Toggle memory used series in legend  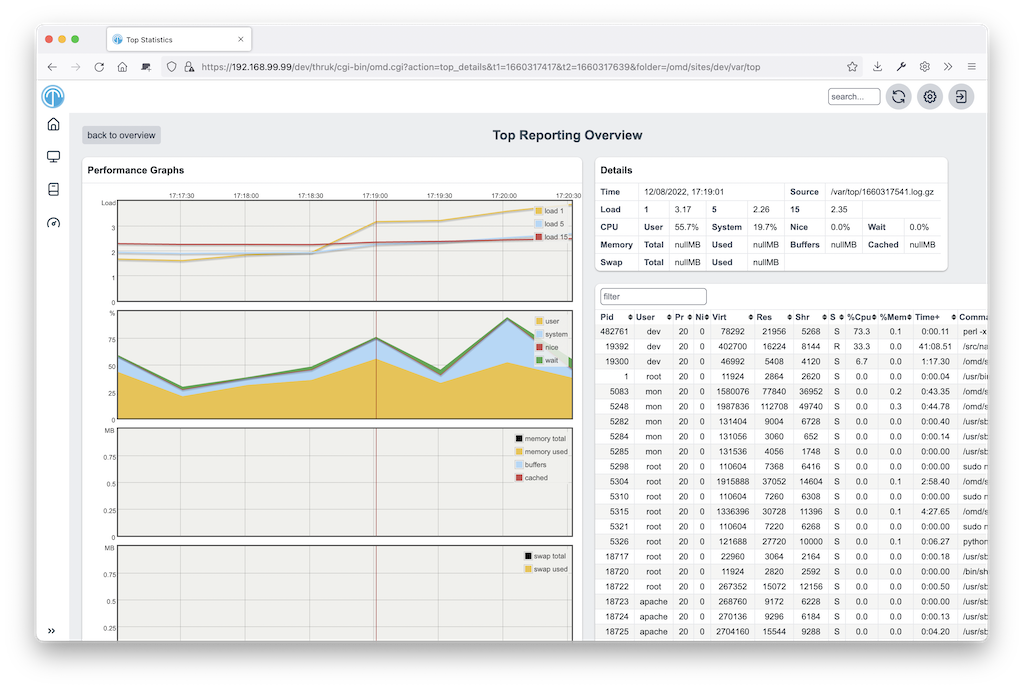pos(541,452)
